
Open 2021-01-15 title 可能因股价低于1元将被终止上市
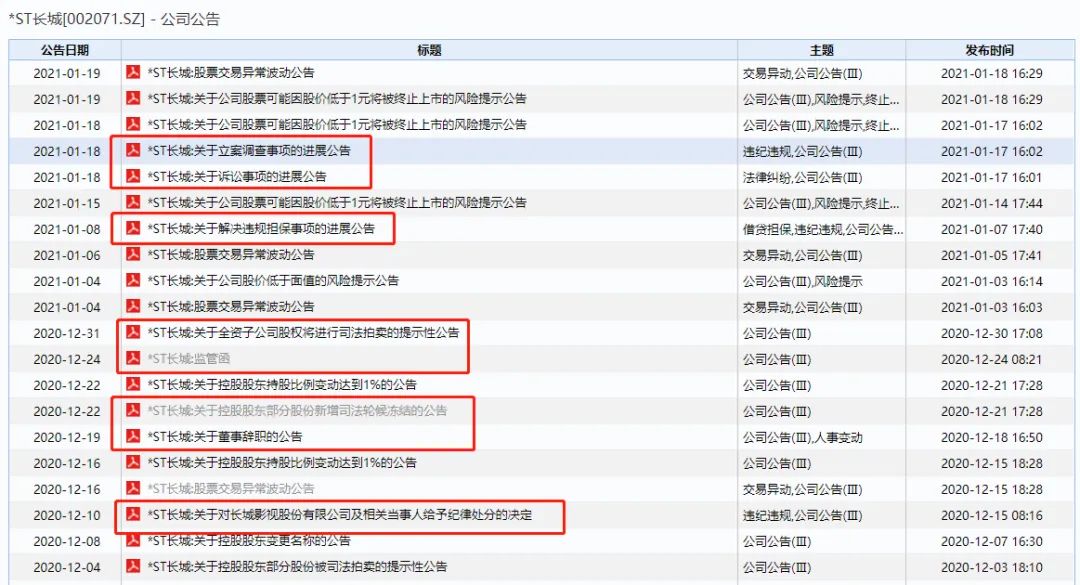click(x=337, y=202)
